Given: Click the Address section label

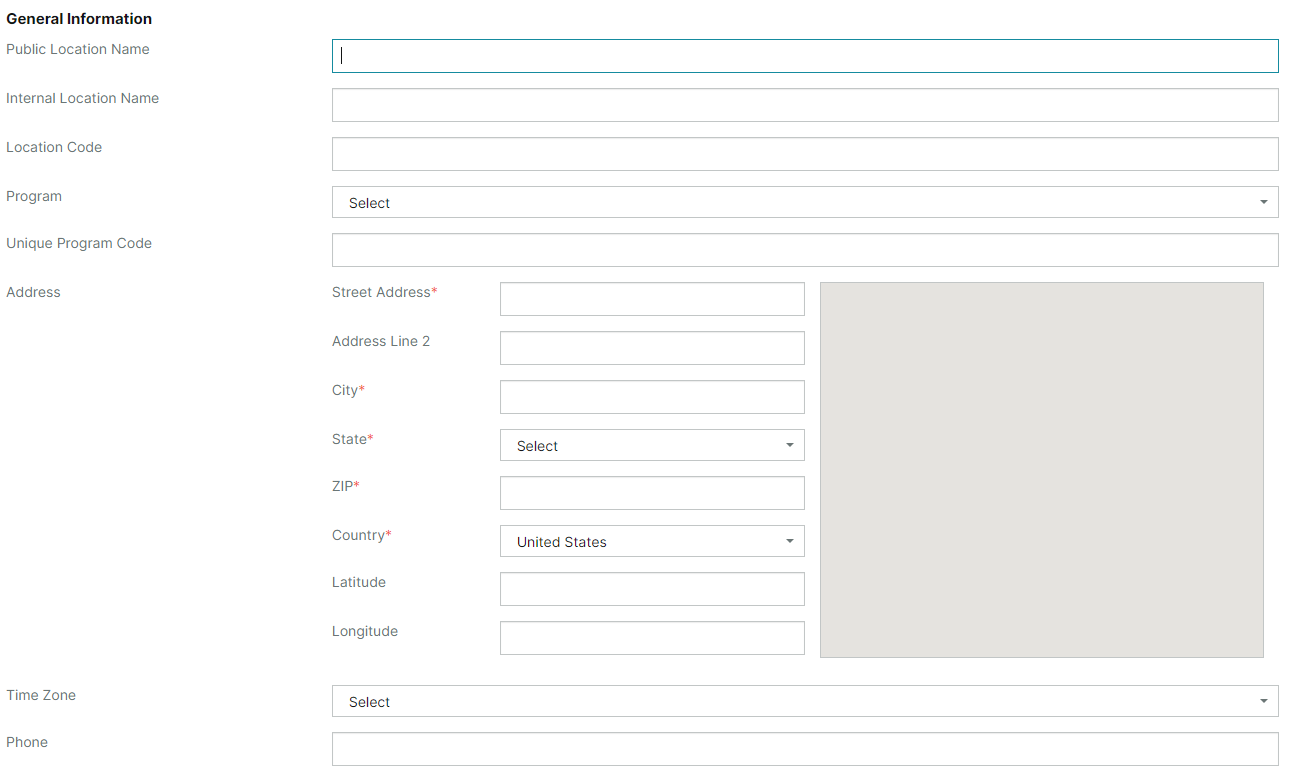Looking at the screenshot, I should (x=33, y=292).
